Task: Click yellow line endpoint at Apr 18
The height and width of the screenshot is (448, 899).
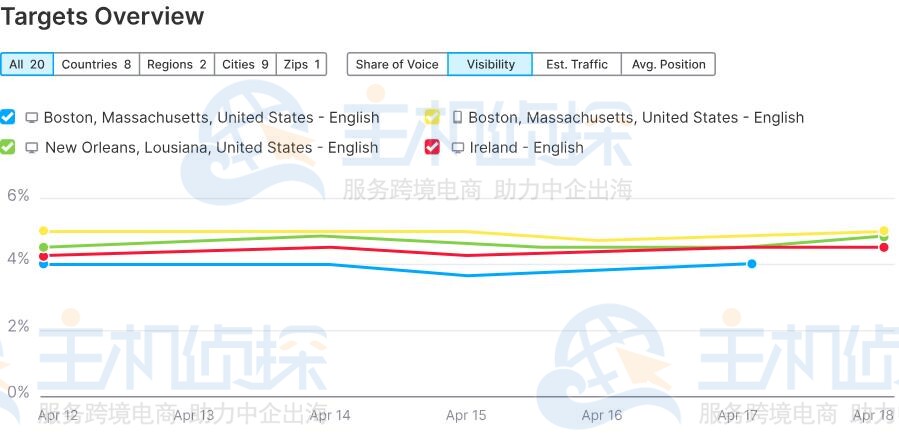Action: 884,231
